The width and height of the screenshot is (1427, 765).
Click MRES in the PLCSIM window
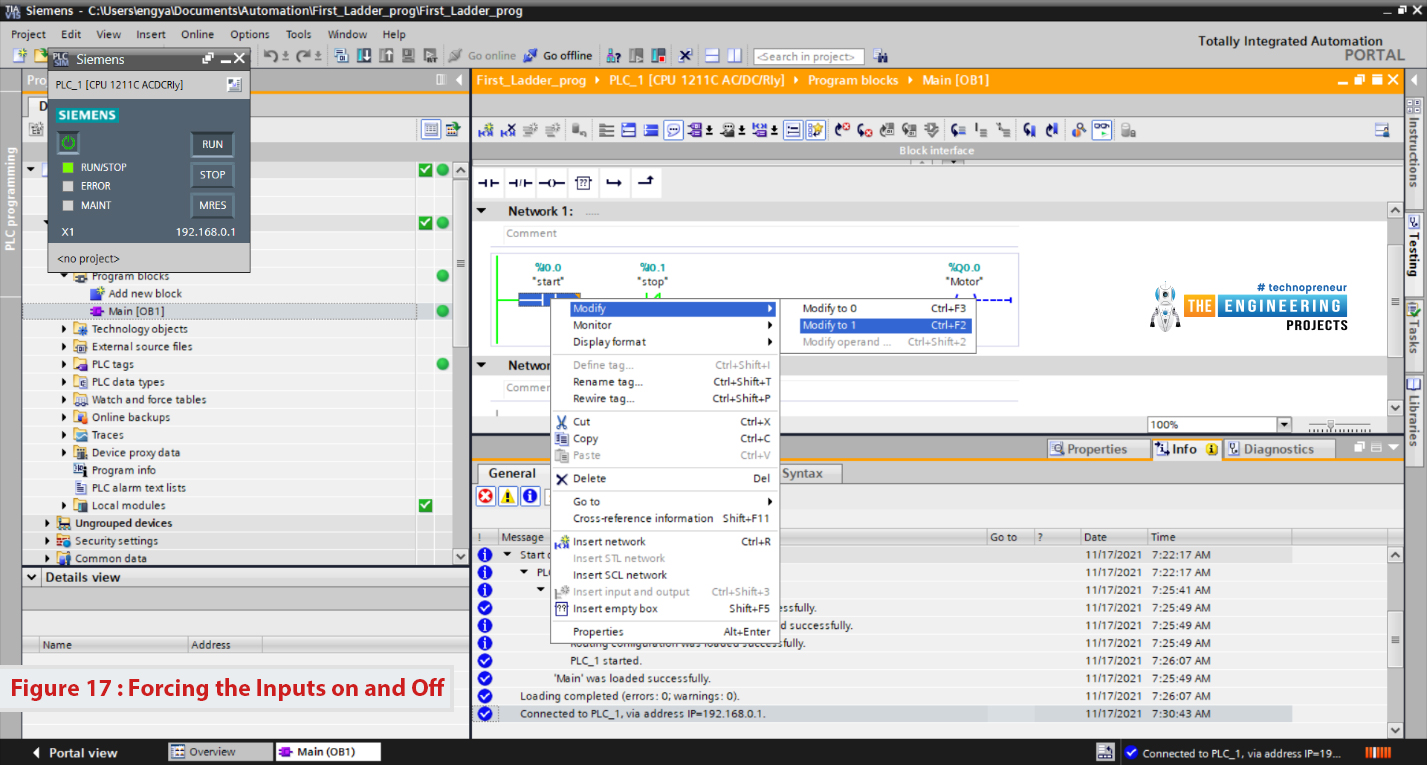pyautogui.click(x=212, y=205)
